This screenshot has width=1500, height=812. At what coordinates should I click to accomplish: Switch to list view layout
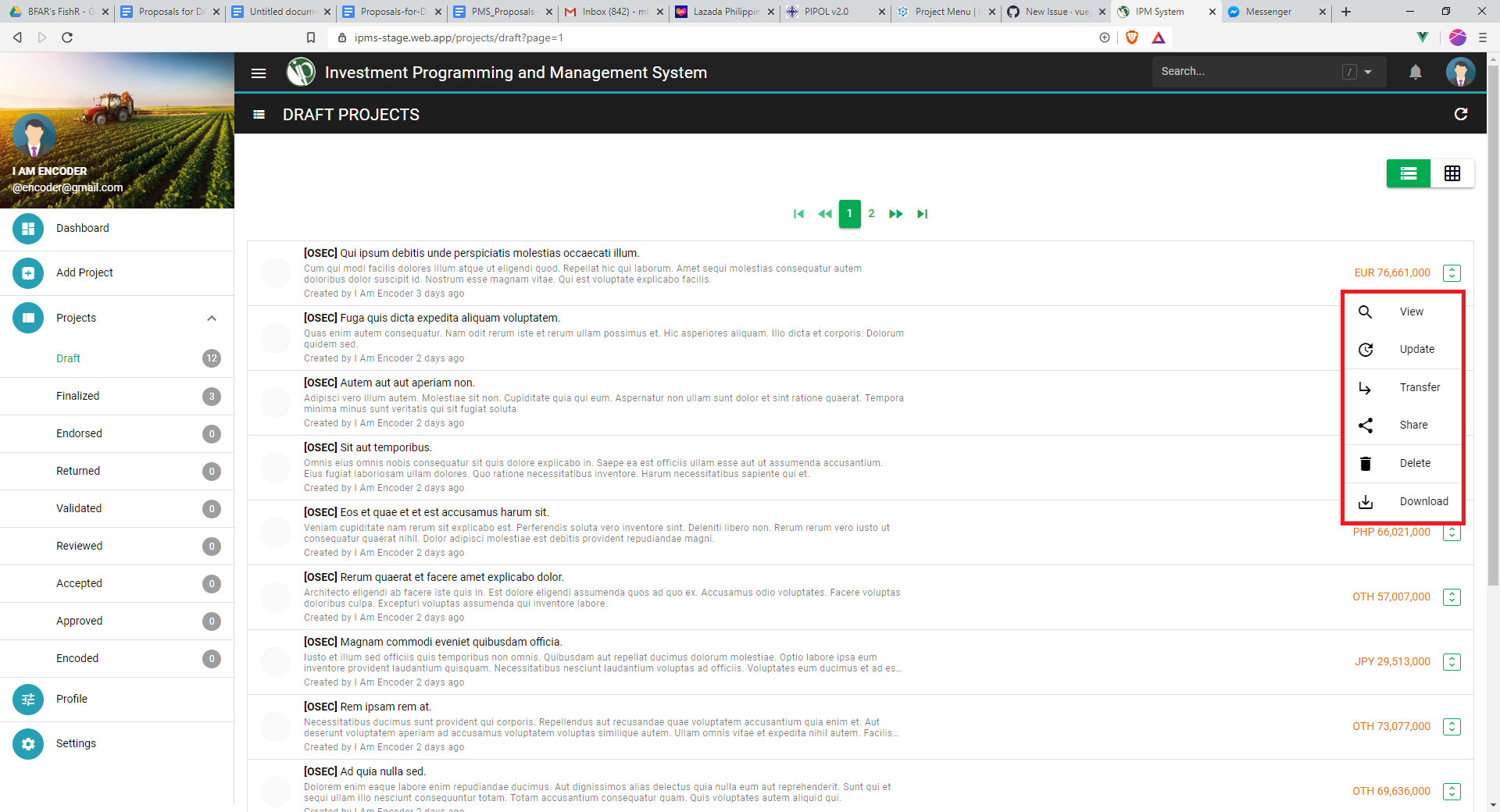tap(1408, 173)
